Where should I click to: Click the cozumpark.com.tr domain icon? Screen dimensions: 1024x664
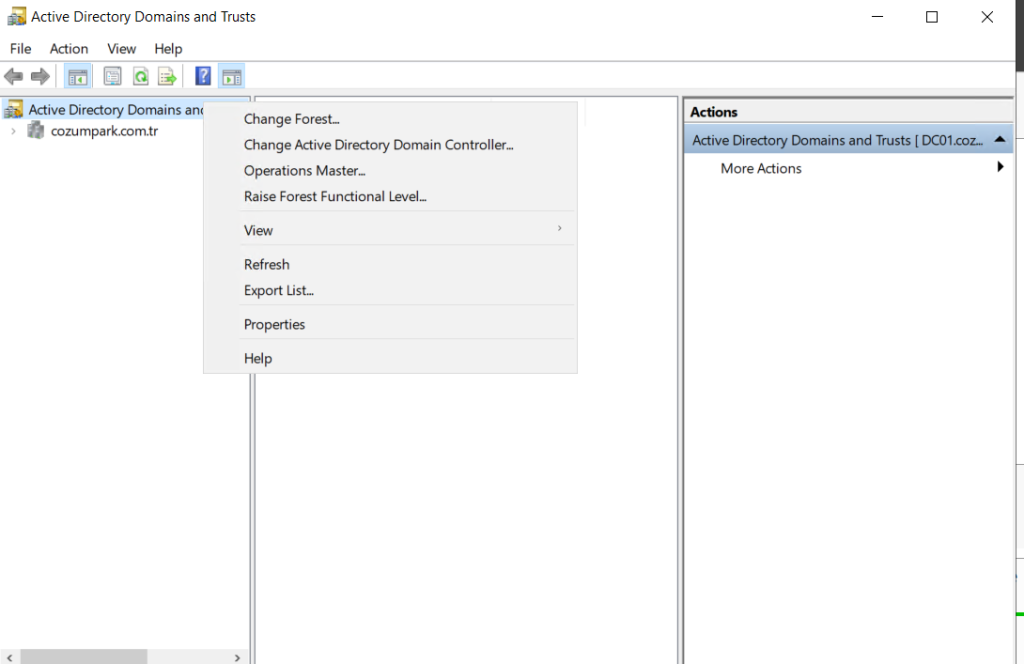tap(36, 131)
